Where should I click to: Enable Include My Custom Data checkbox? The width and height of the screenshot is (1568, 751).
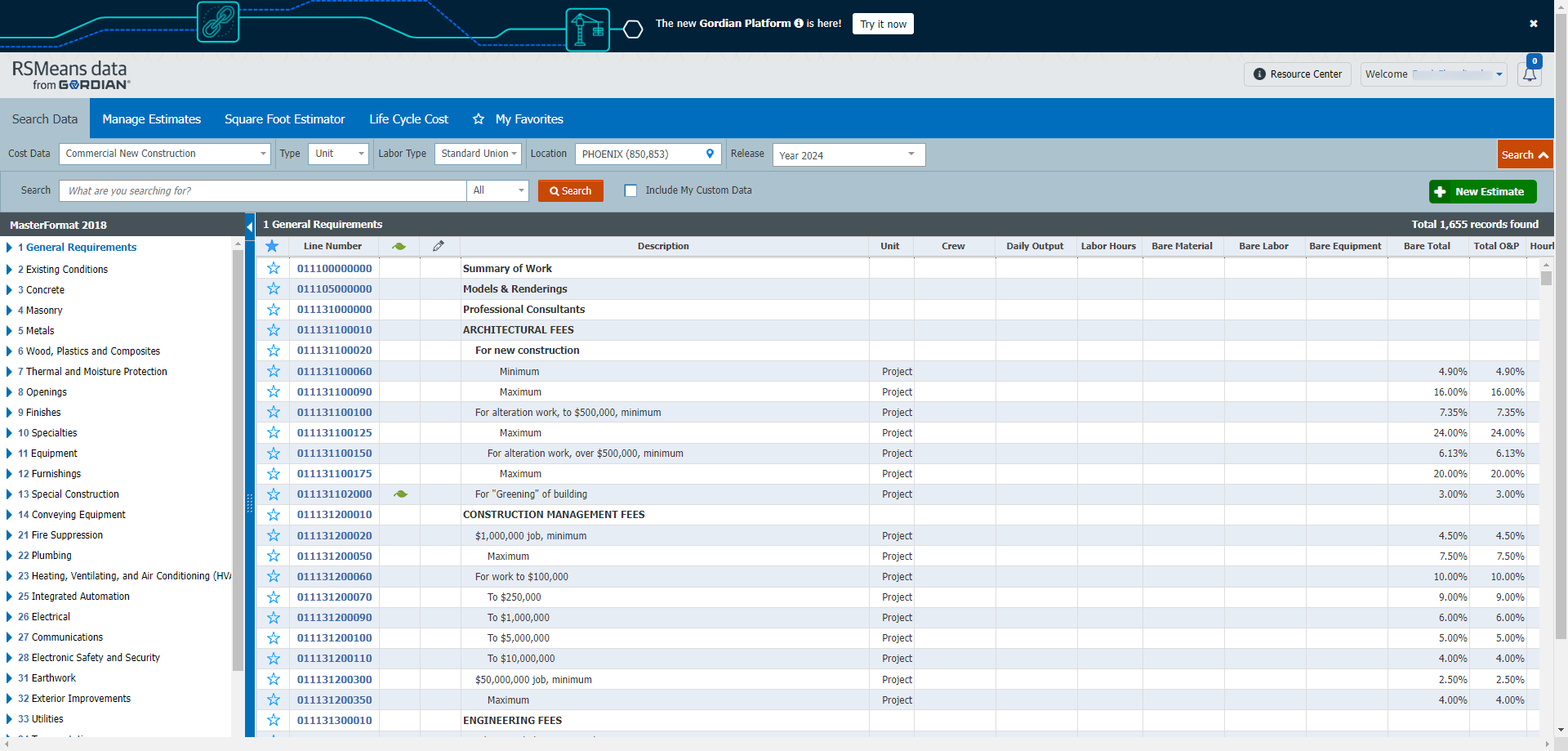[x=630, y=190]
